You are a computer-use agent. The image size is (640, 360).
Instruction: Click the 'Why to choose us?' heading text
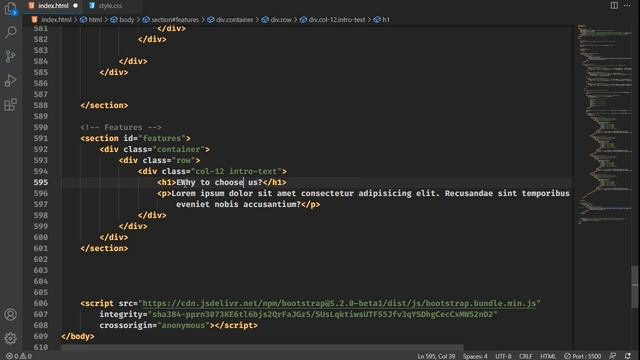coord(219,182)
